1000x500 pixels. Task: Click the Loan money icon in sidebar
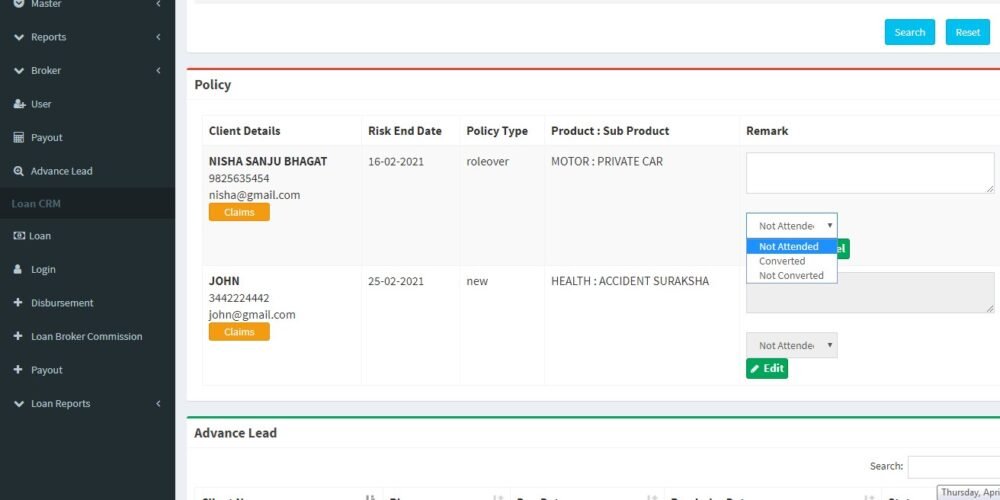tap(19, 236)
